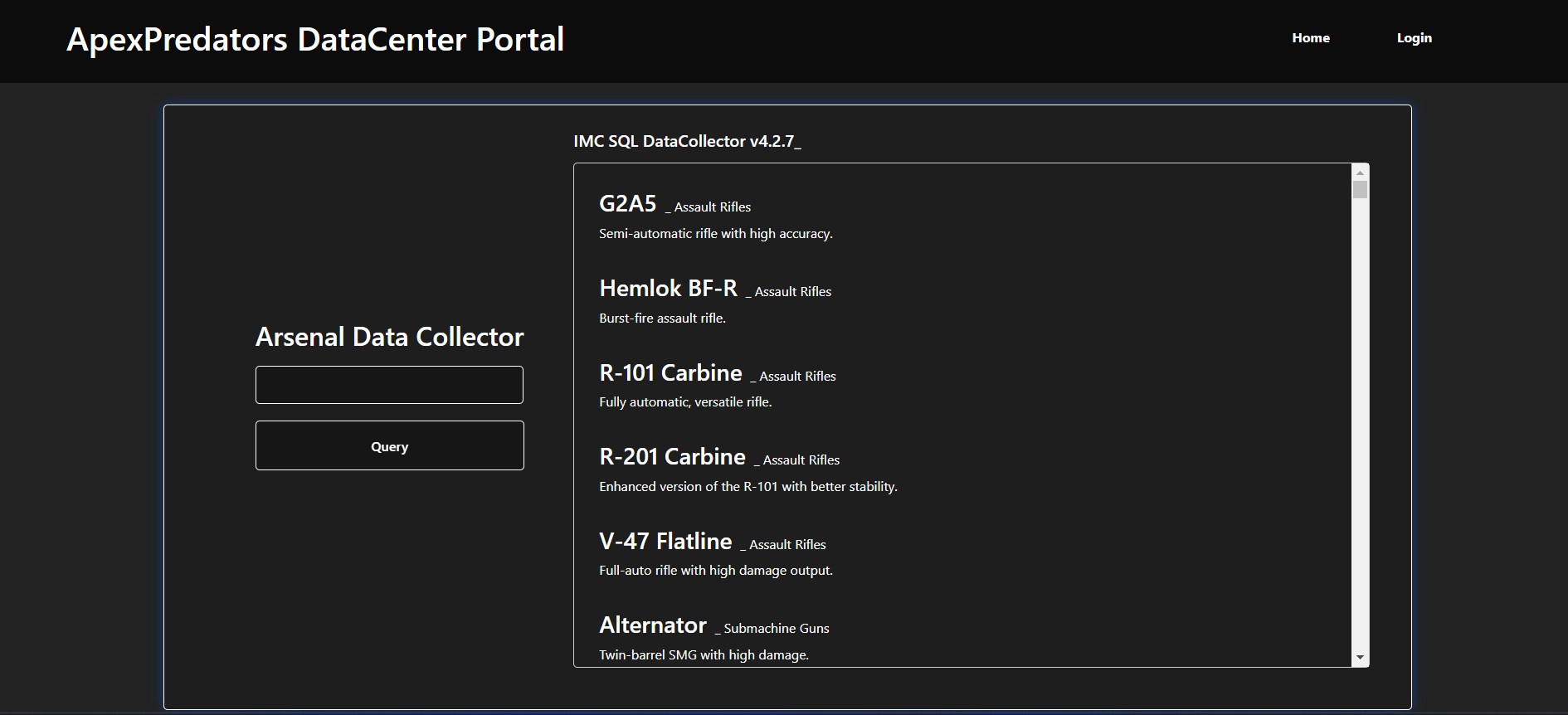
Task: Click the results list scrollbar thumb
Action: (1360, 190)
